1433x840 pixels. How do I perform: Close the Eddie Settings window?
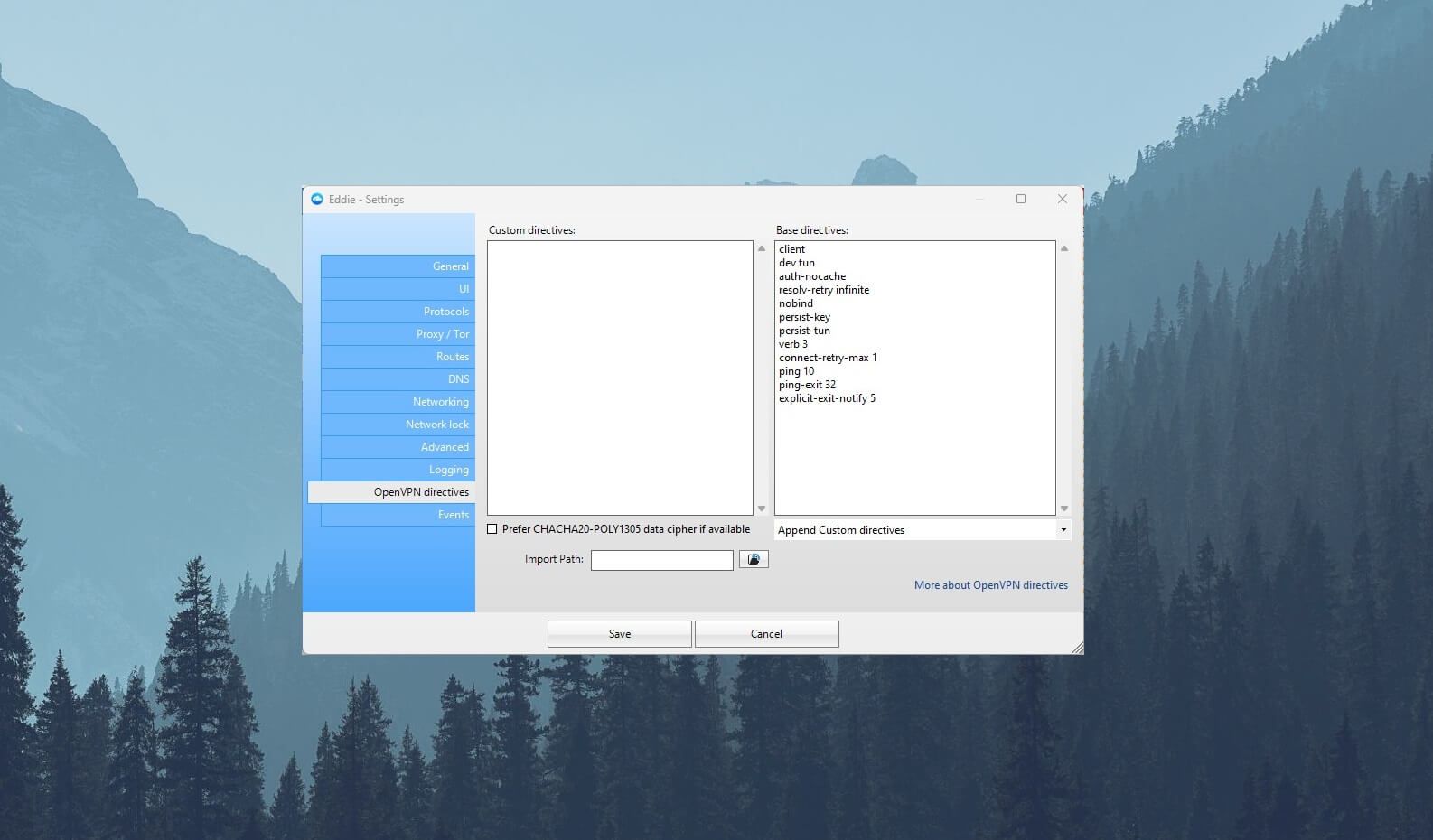(1063, 199)
